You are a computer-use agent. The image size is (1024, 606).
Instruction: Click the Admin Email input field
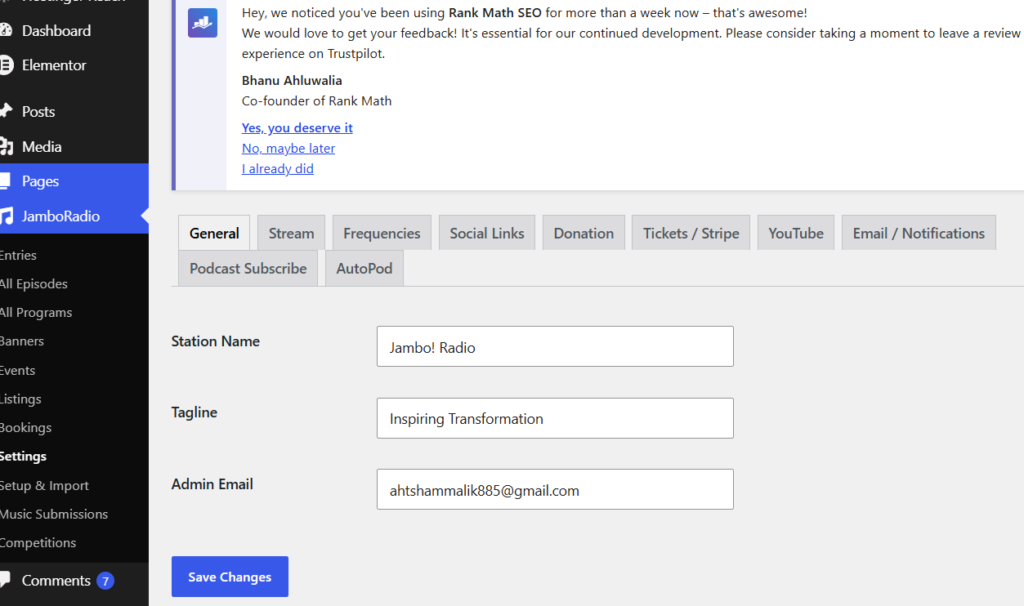tap(555, 490)
